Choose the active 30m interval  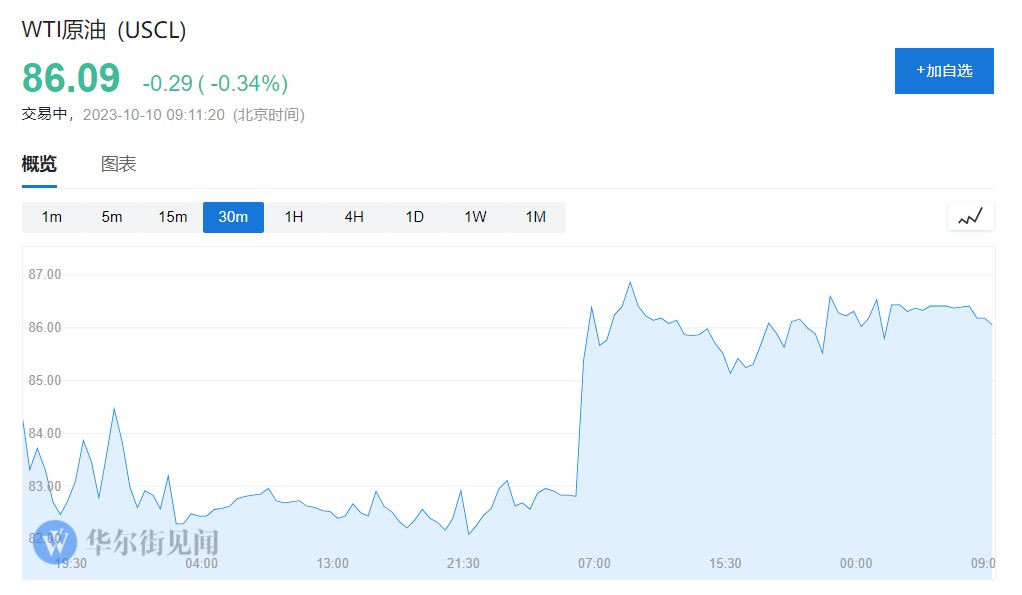[x=233, y=217]
